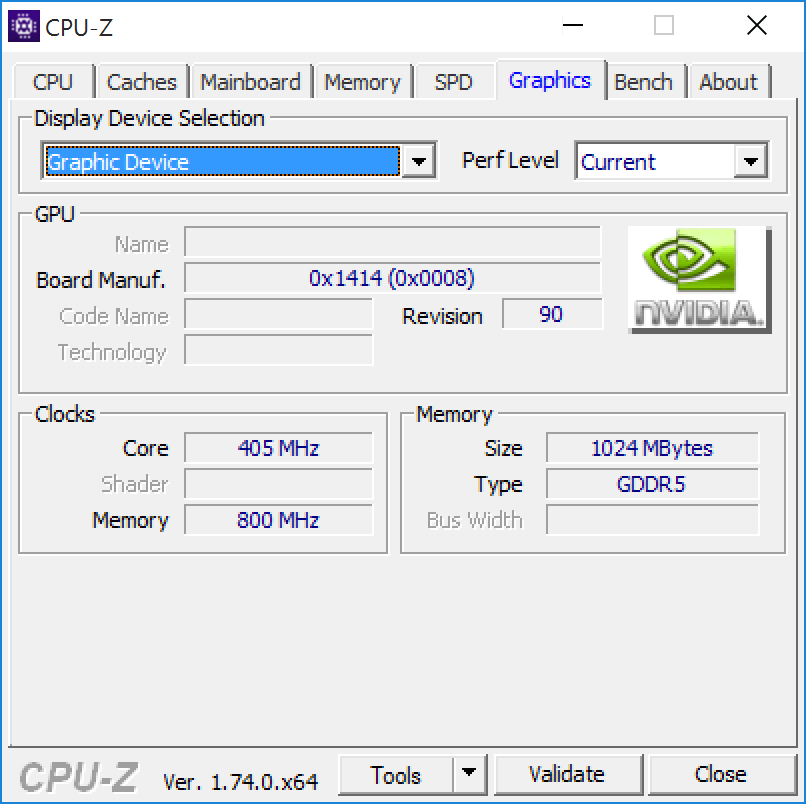Click the empty Code Name field
This screenshot has width=806, height=804.
pos(279,314)
